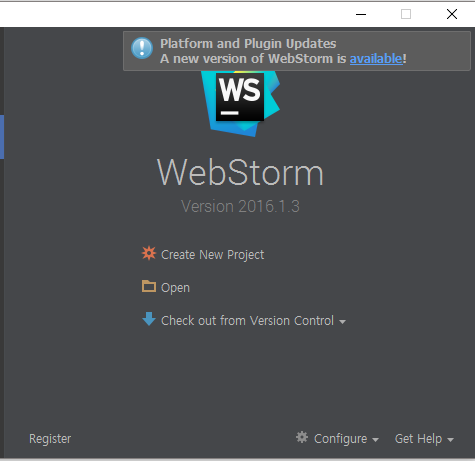Select Create New Project
Viewport: 475px width, 461px height.
[x=212, y=255]
